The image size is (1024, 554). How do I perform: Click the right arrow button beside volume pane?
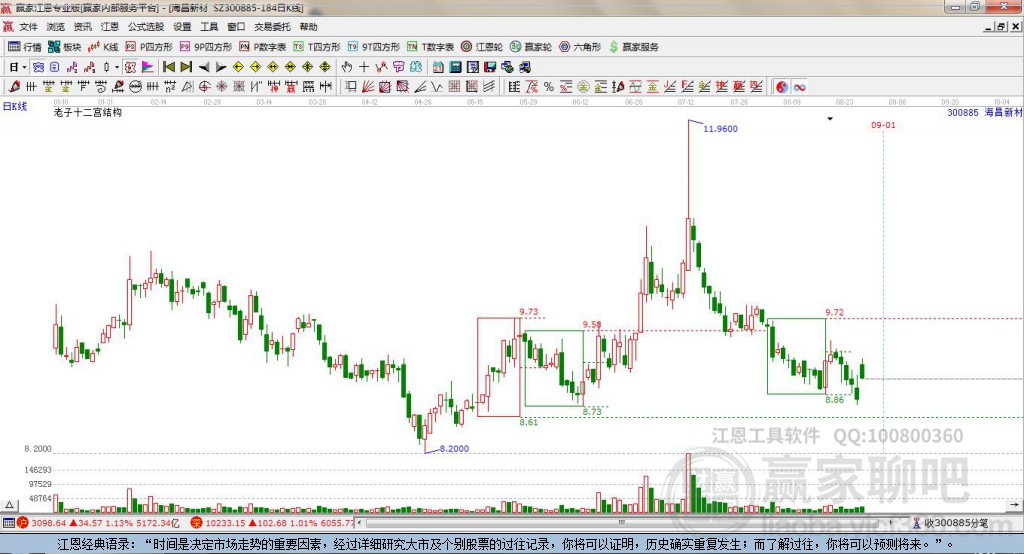1014,505
